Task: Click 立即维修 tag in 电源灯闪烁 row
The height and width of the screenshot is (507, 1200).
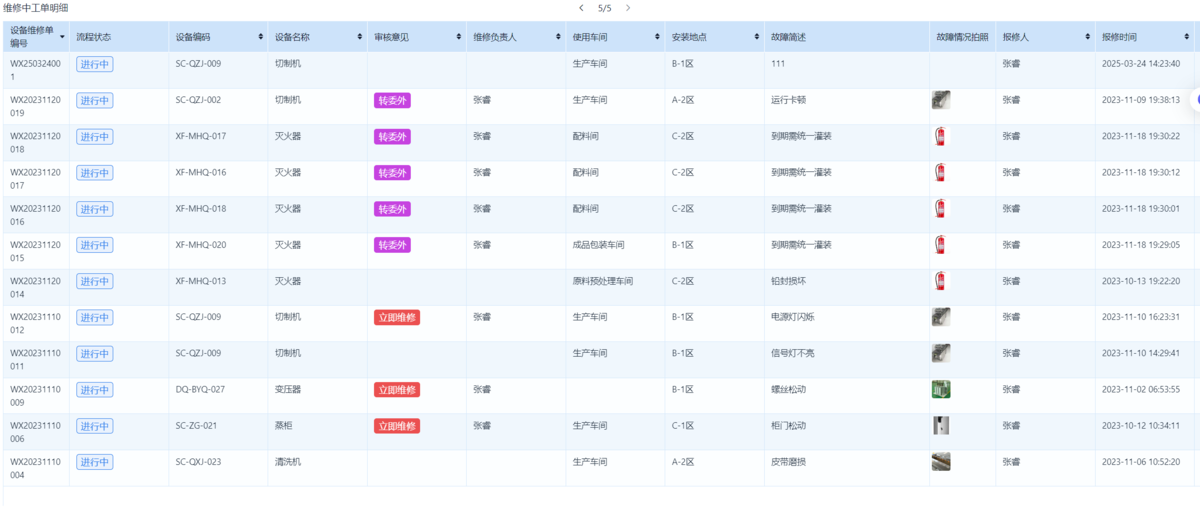Action: 397,317
